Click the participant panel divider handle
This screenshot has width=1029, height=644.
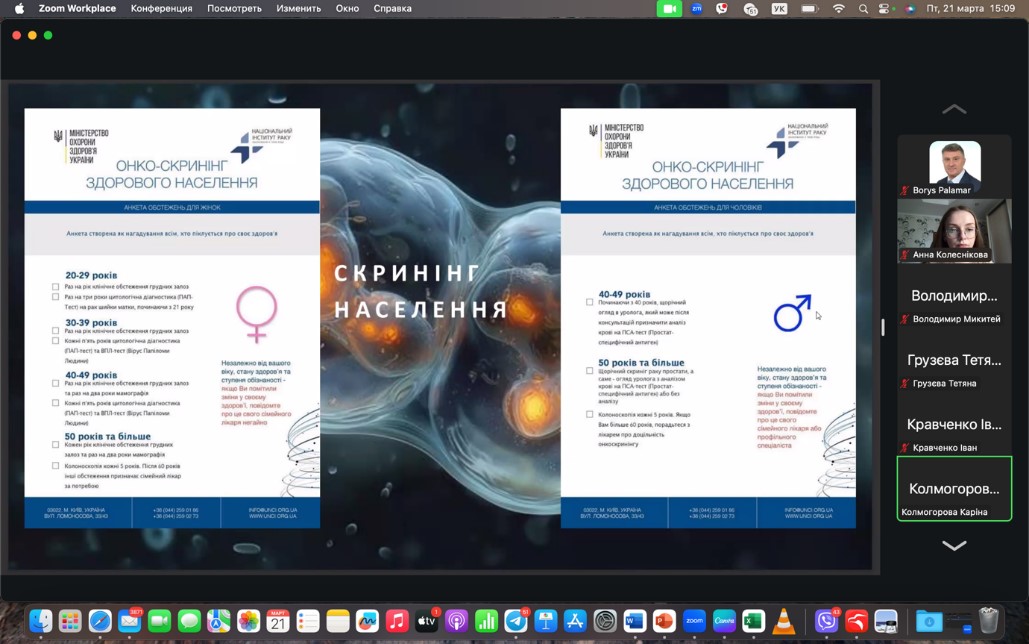coord(883,326)
